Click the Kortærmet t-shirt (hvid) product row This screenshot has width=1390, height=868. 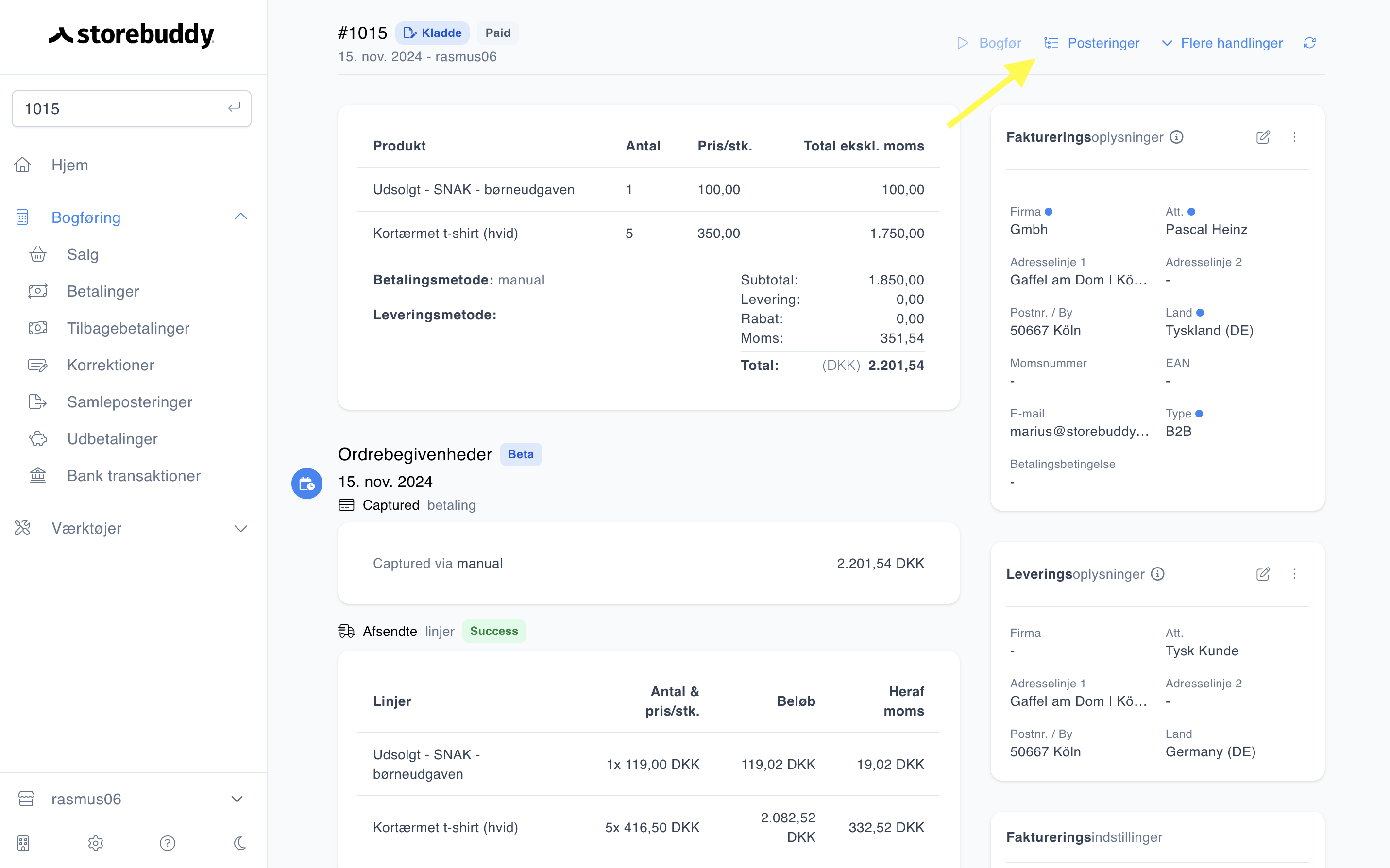pyautogui.click(x=648, y=233)
